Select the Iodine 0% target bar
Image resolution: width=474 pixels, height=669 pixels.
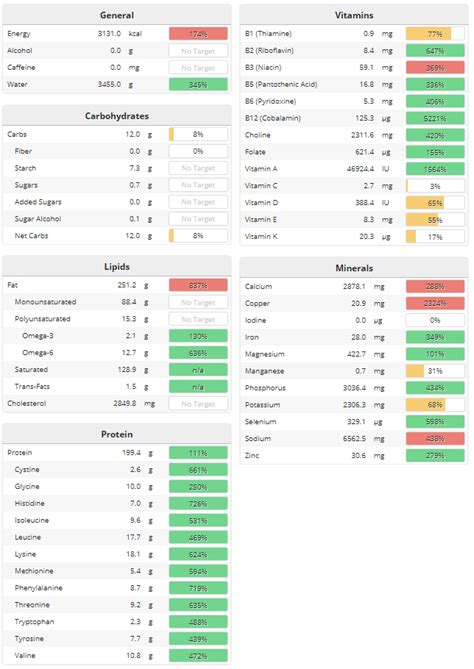(x=435, y=320)
